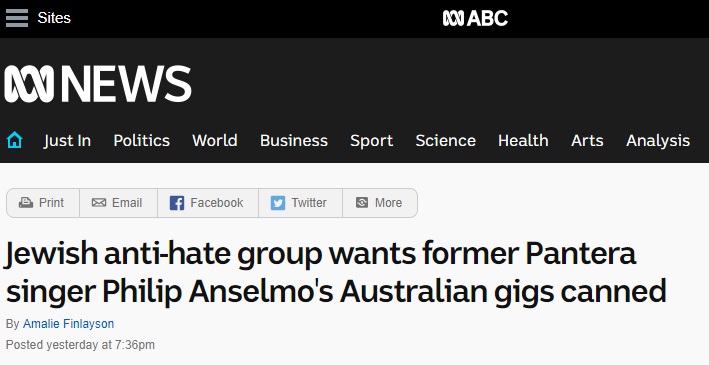Select the World nav item
Image resolution: width=709 pixels, height=365 pixels.
pos(215,141)
